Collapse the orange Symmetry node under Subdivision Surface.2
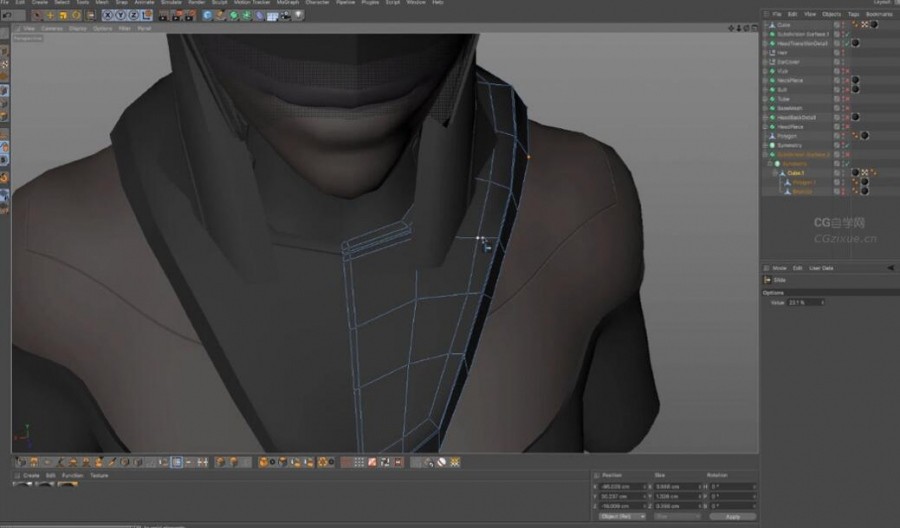 pos(770,164)
